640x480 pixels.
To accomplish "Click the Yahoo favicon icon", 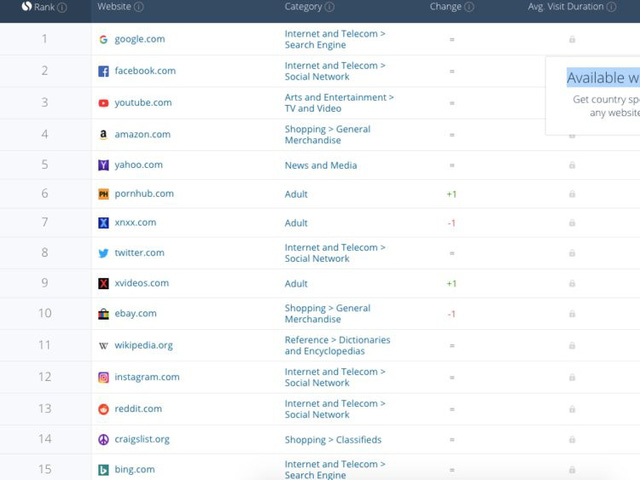I will tap(103, 165).
